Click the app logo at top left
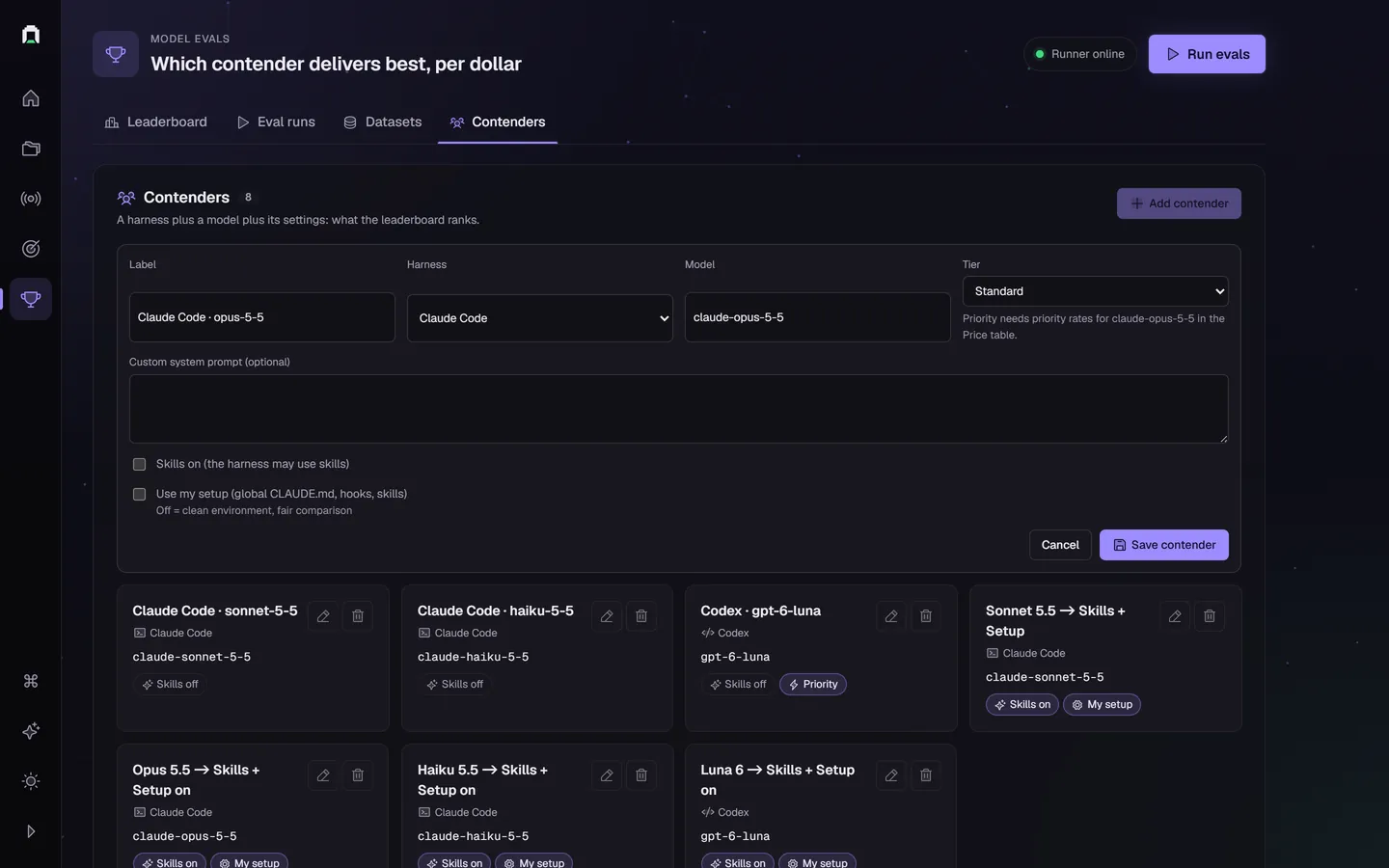The width and height of the screenshot is (1389, 868). click(x=31, y=35)
